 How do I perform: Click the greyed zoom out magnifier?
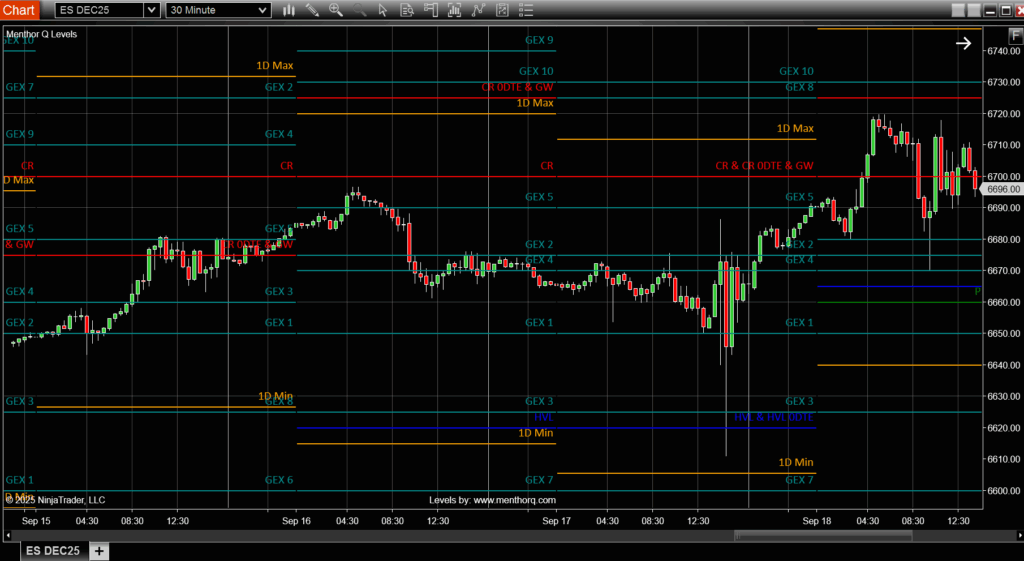(359, 10)
